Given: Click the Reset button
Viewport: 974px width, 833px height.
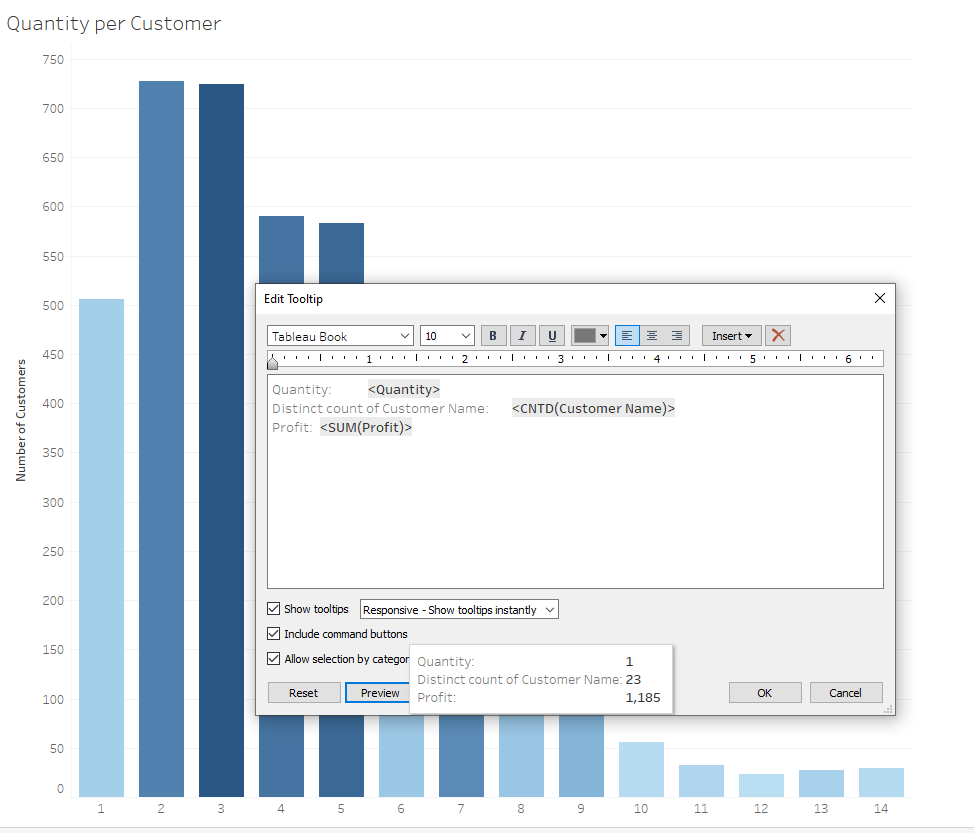Looking at the screenshot, I should pos(304,693).
